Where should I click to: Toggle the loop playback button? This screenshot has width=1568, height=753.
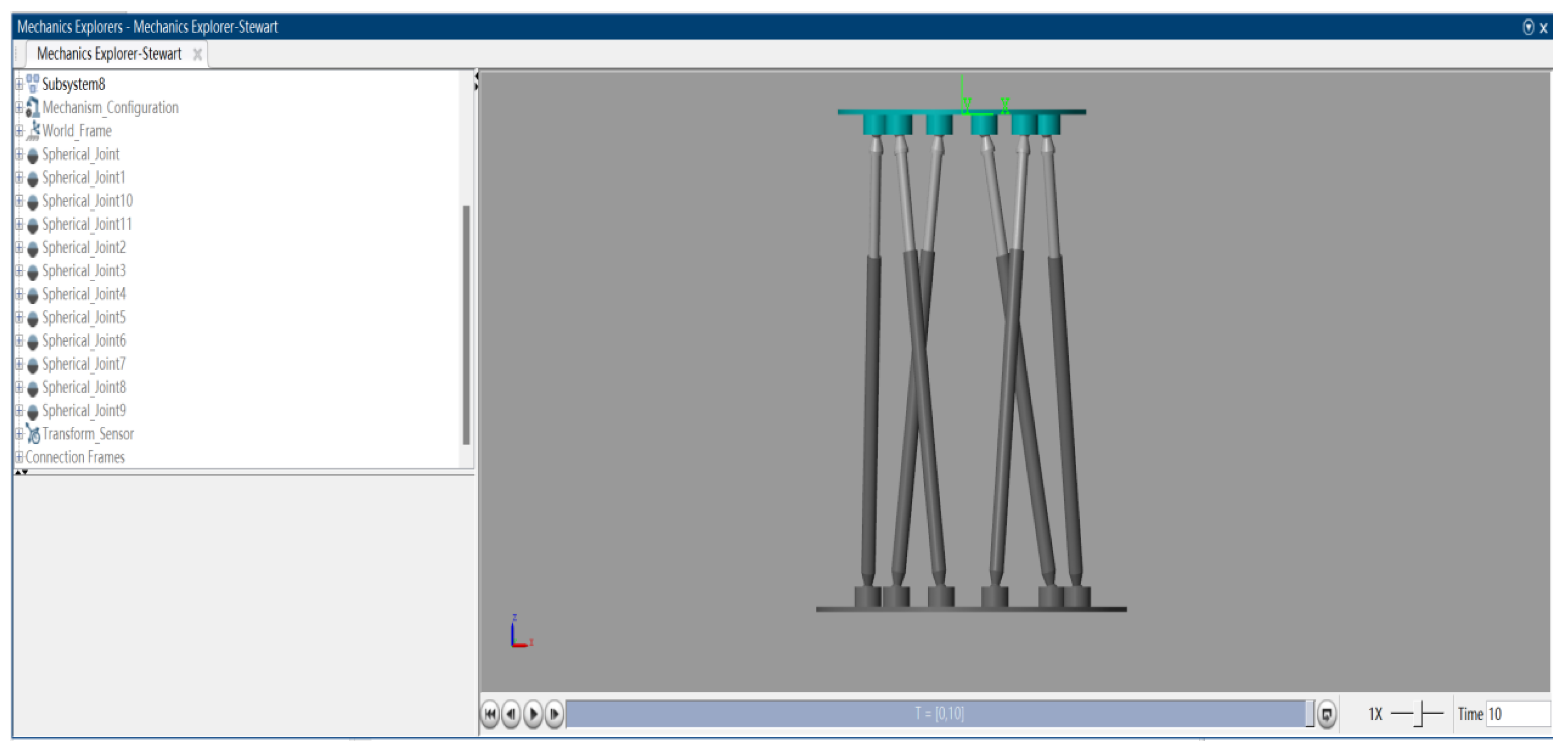point(1326,714)
